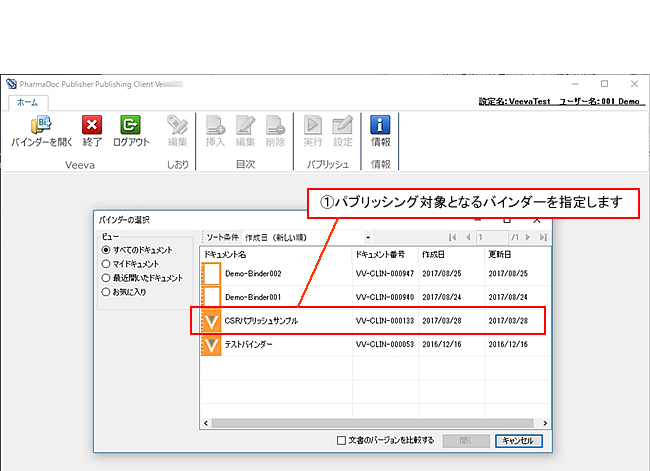Screen dimensions: 650x471
Task: Go to last page of binder list
Action: coord(543,237)
